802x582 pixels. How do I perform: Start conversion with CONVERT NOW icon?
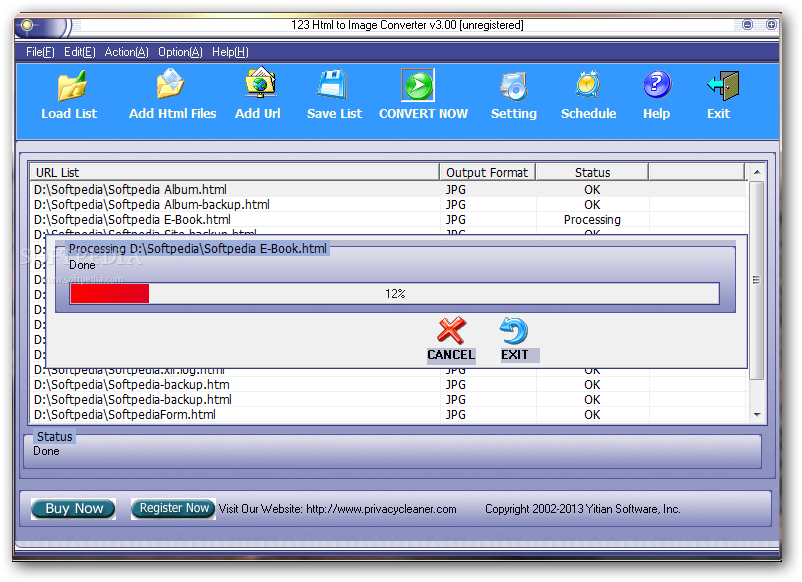[418, 85]
